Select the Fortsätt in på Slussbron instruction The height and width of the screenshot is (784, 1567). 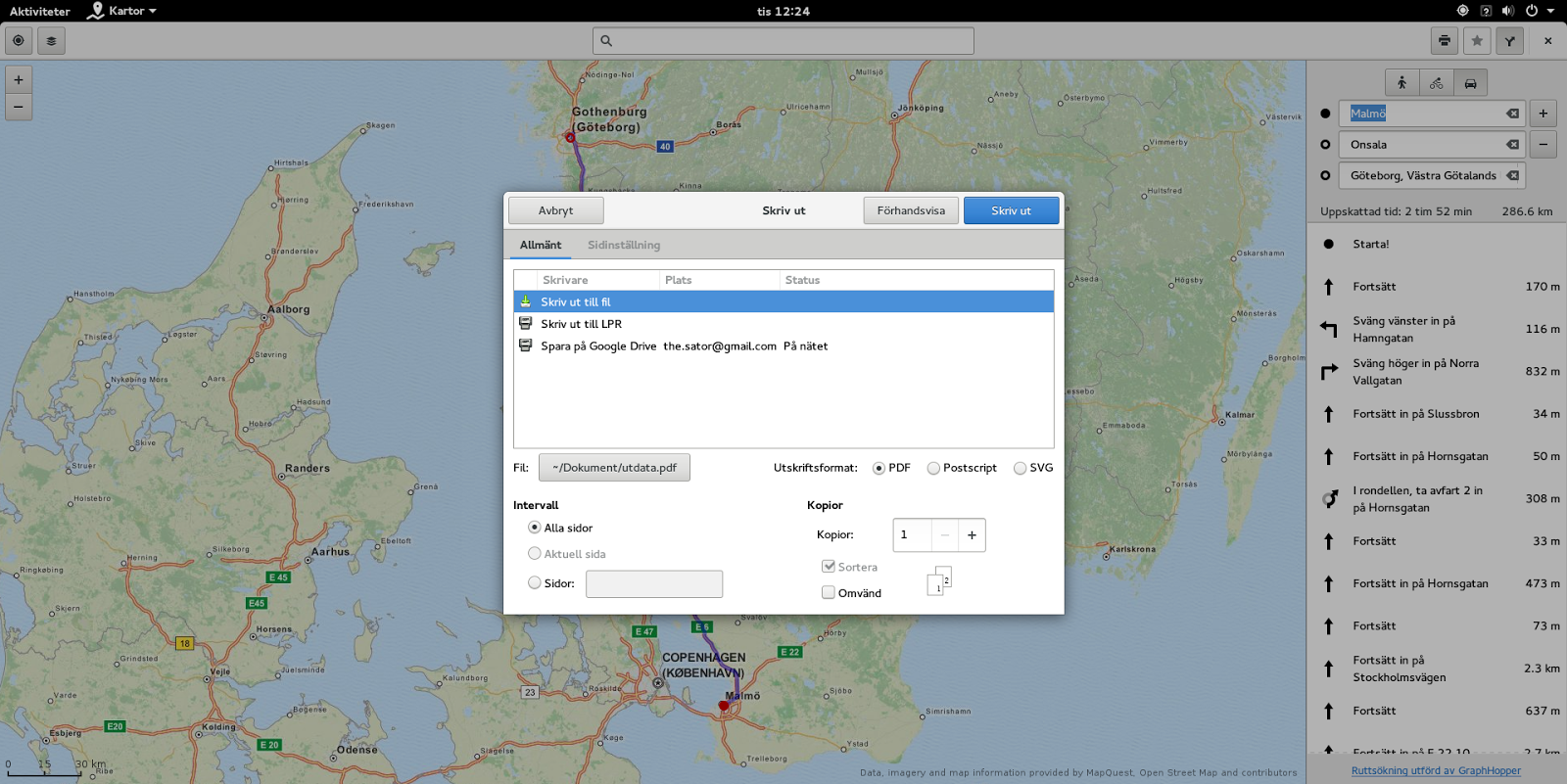(x=1437, y=414)
